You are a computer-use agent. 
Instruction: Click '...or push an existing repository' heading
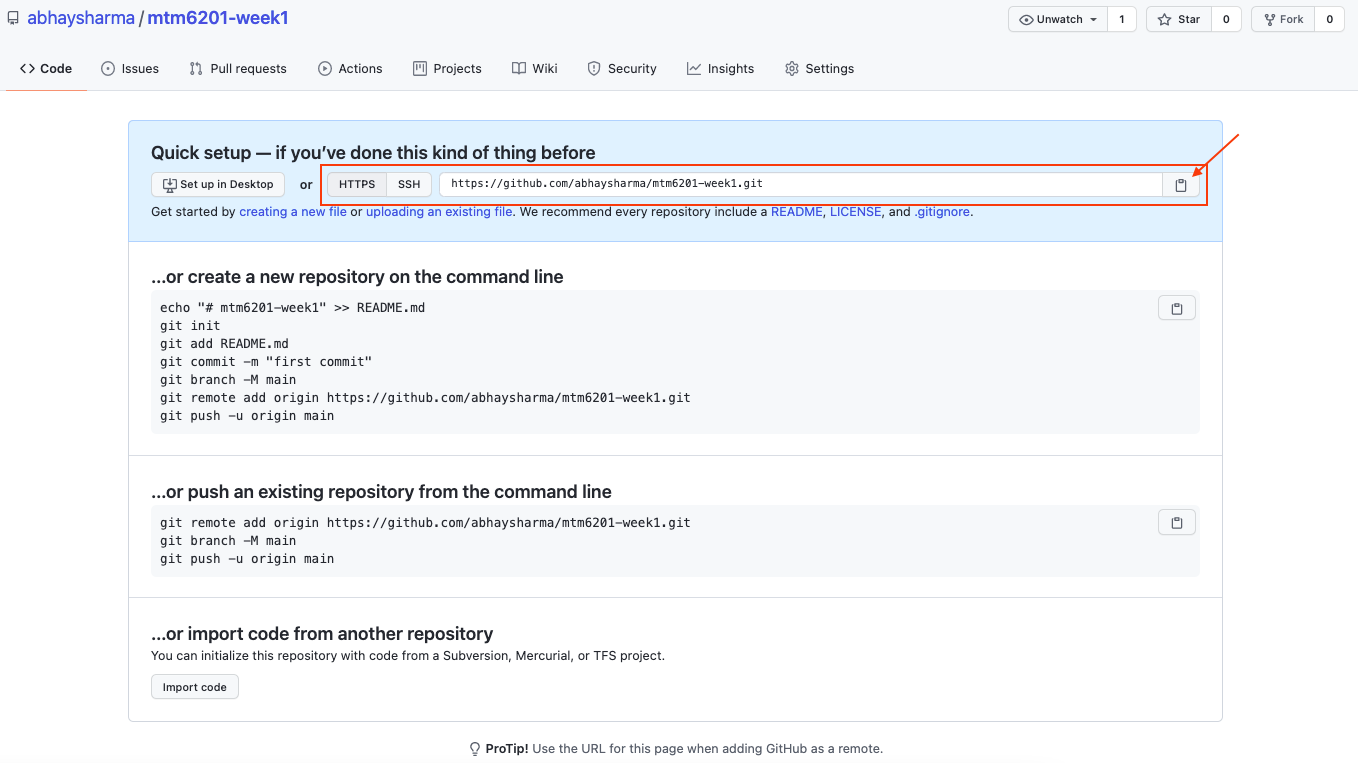(x=381, y=492)
